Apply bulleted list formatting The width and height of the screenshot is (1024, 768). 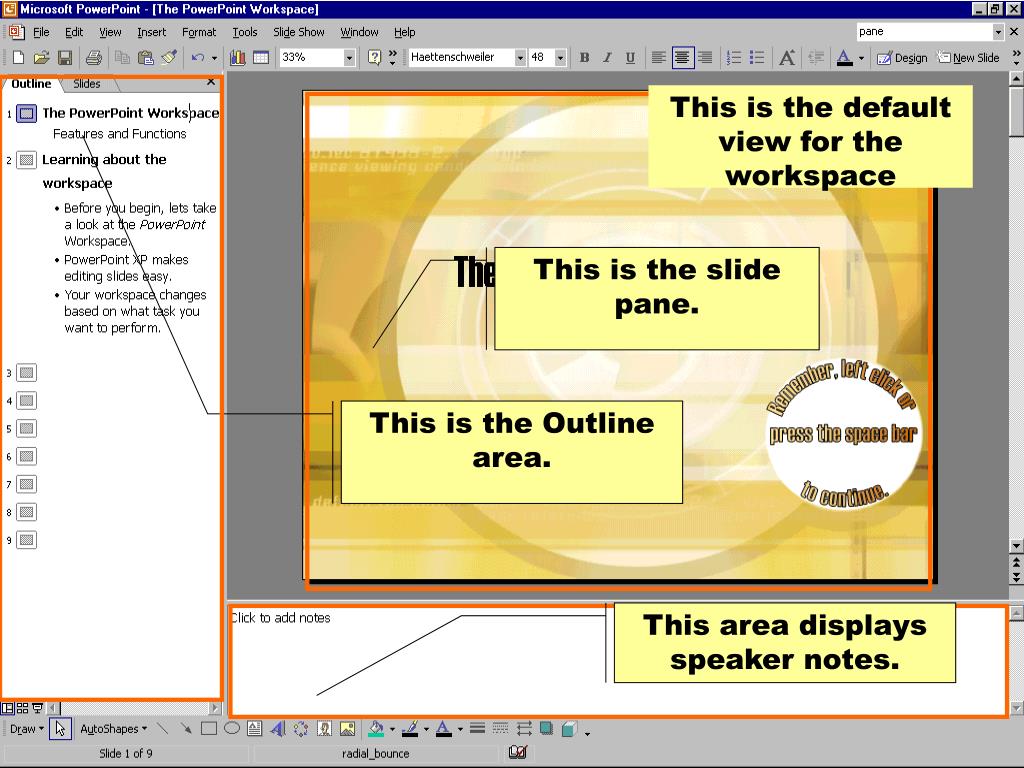(757, 57)
